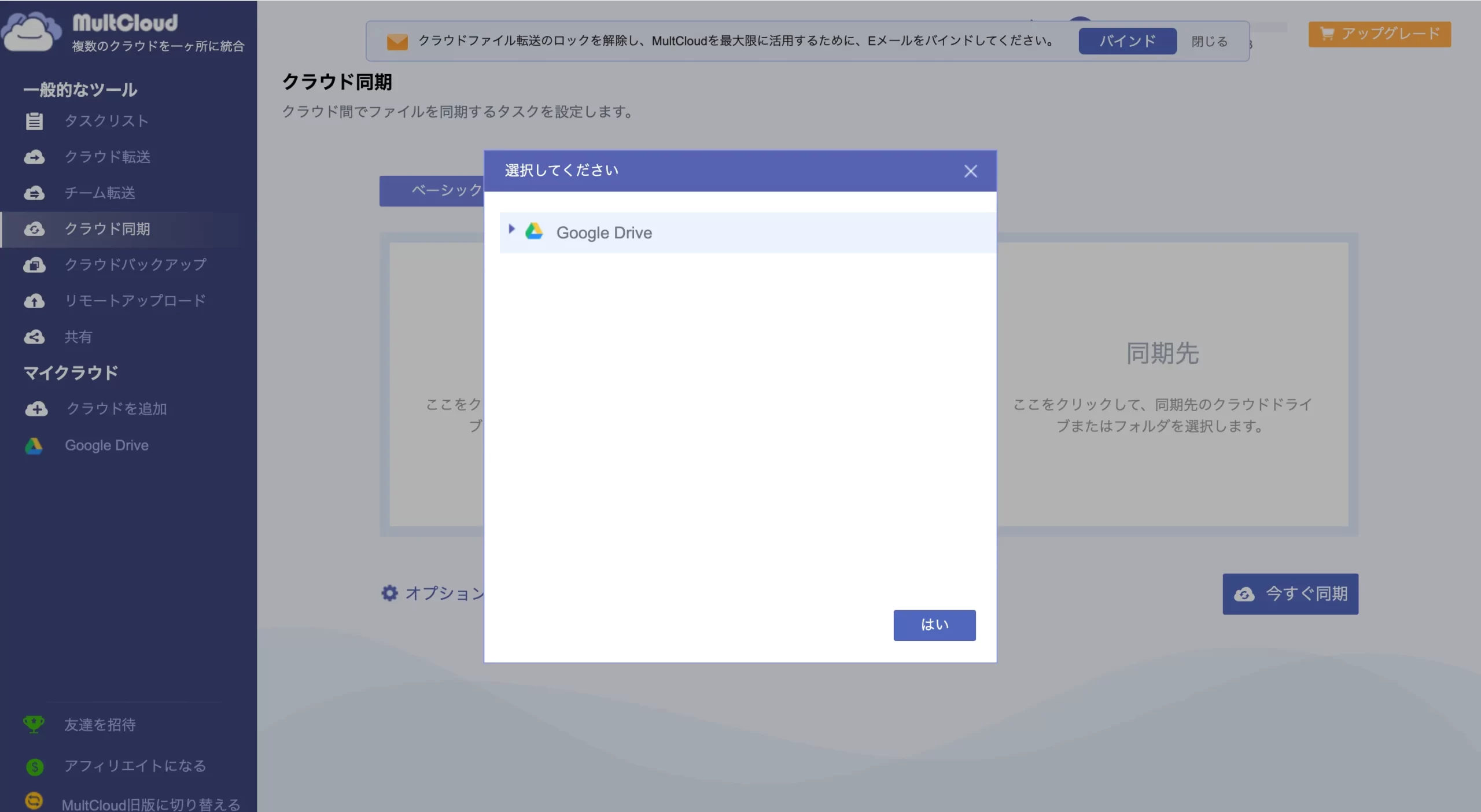Confirm selection with はい button
This screenshot has height=812, width=1481.
tap(934, 625)
